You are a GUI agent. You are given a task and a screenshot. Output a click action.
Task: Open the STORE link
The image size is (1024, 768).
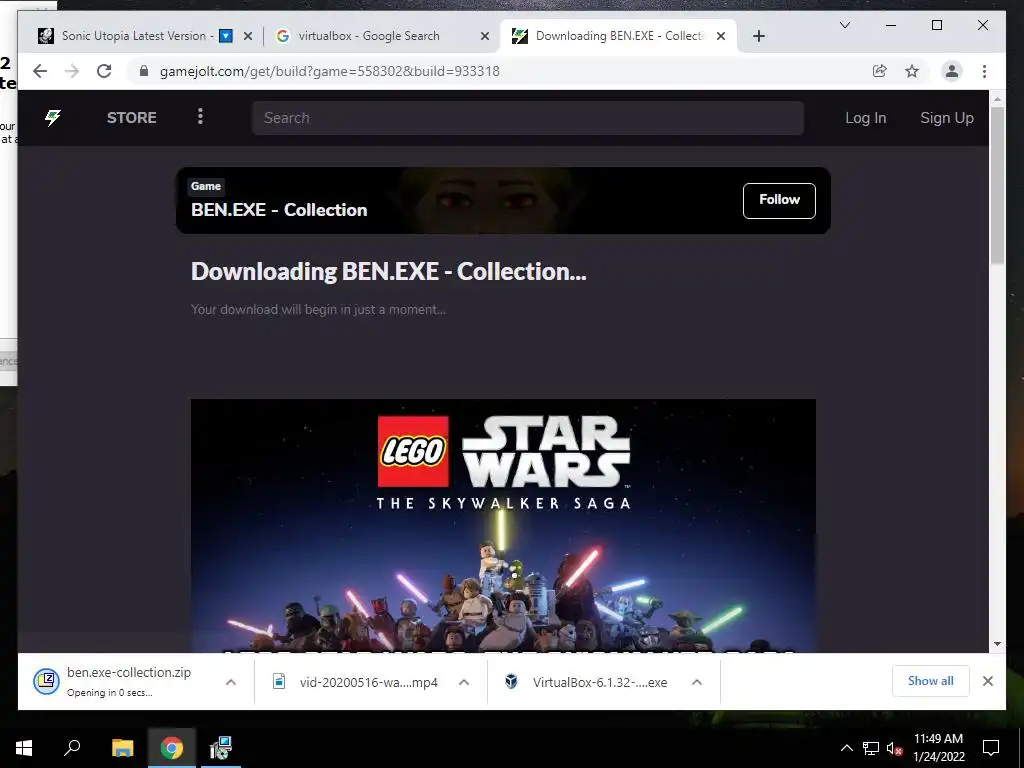pyautogui.click(x=131, y=118)
